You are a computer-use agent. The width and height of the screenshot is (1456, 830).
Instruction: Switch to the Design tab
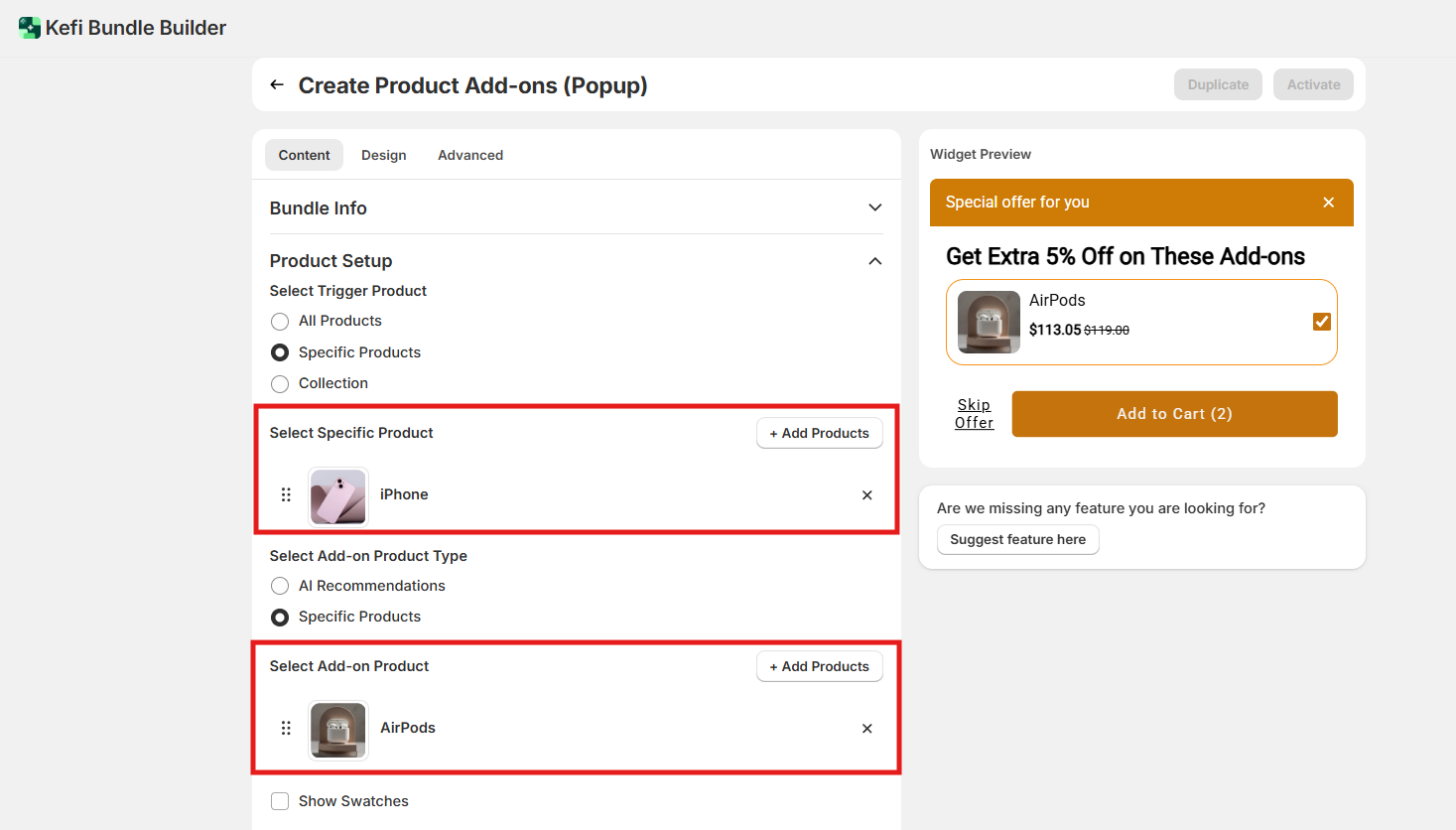click(383, 156)
